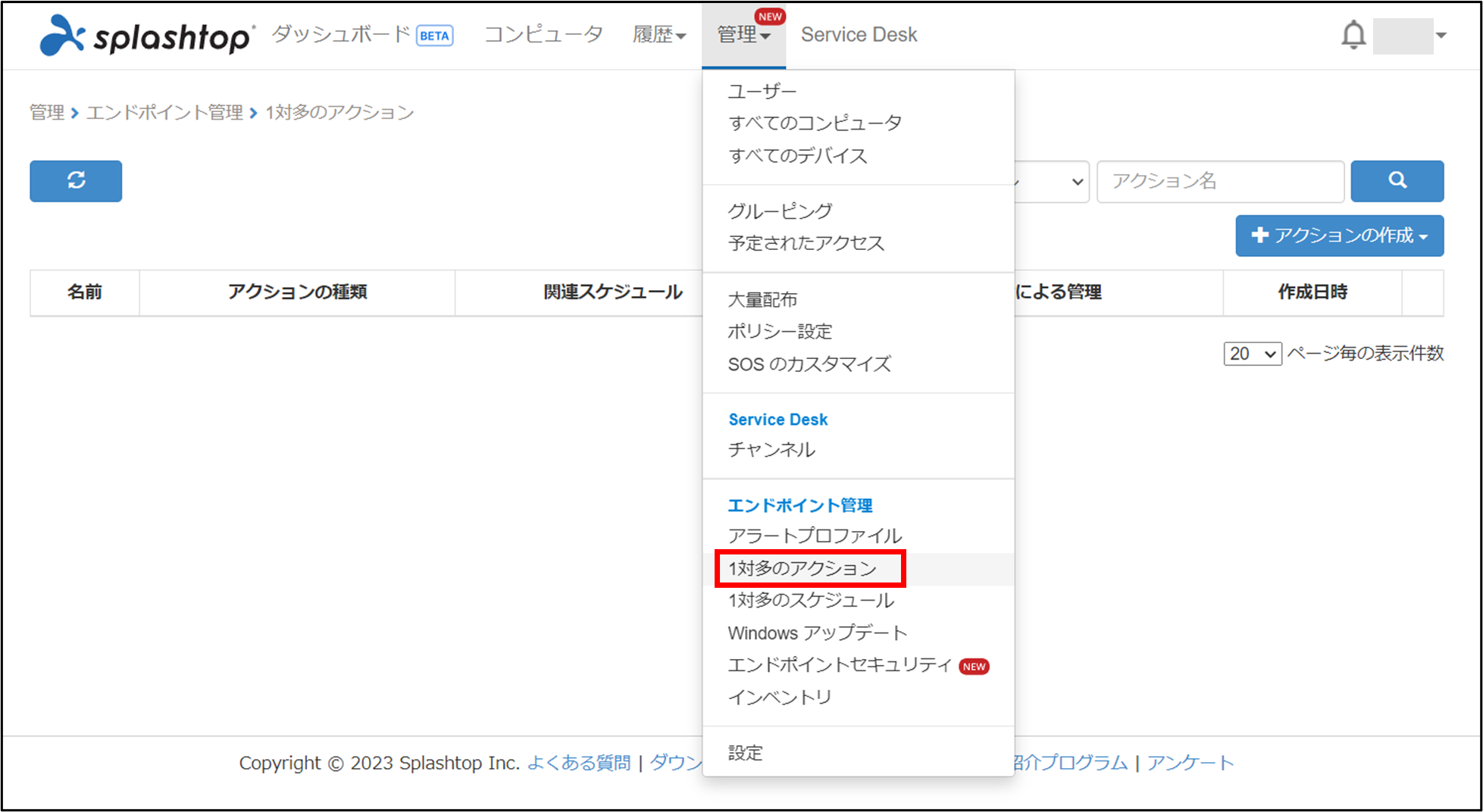Select SOS のカスタマイズ menu entry
The image size is (1483, 812).
809,364
